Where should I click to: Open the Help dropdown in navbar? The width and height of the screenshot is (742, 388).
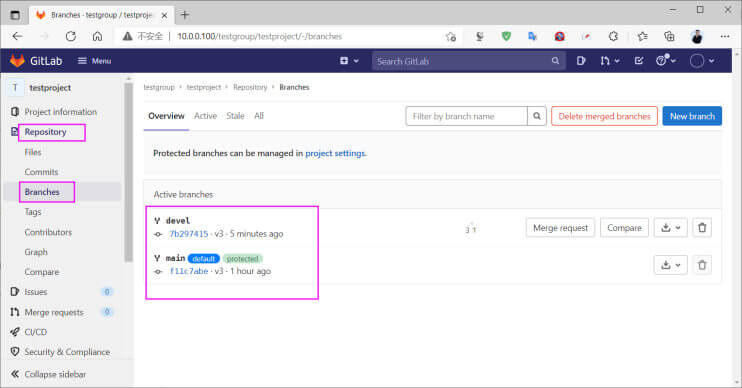click(x=666, y=61)
